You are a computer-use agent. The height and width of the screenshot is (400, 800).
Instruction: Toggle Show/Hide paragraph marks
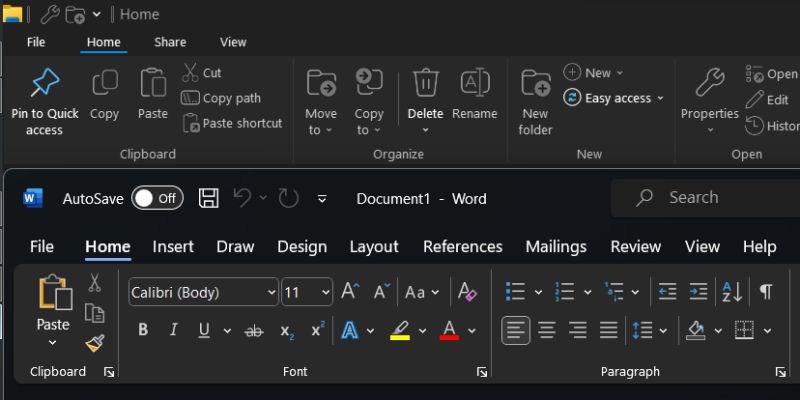click(x=766, y=292)
